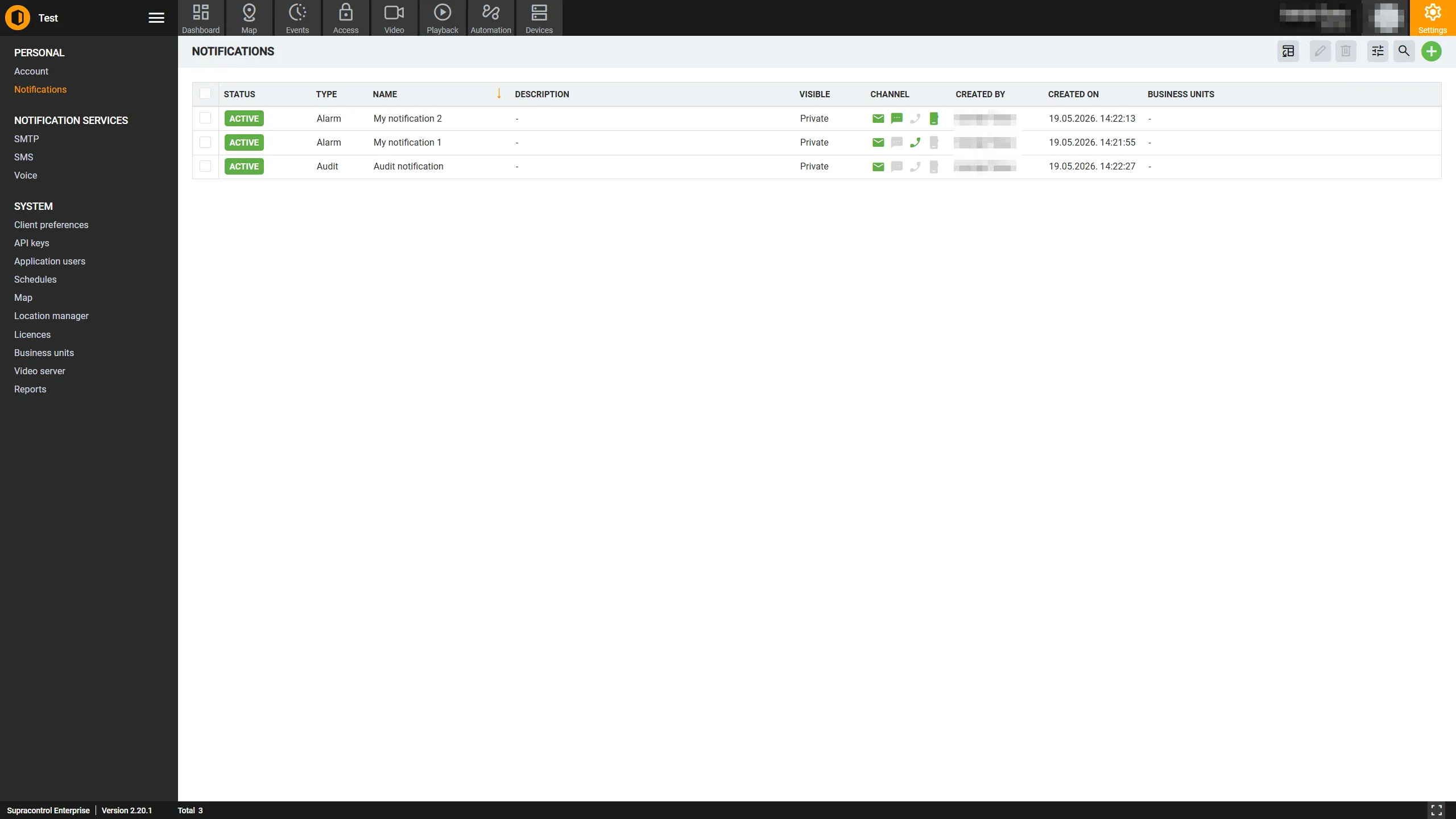Image resolution: width=1456 pixels, height=819 pixels.
Task: Click the pencil edit icon
Action: coord(1319,52)
